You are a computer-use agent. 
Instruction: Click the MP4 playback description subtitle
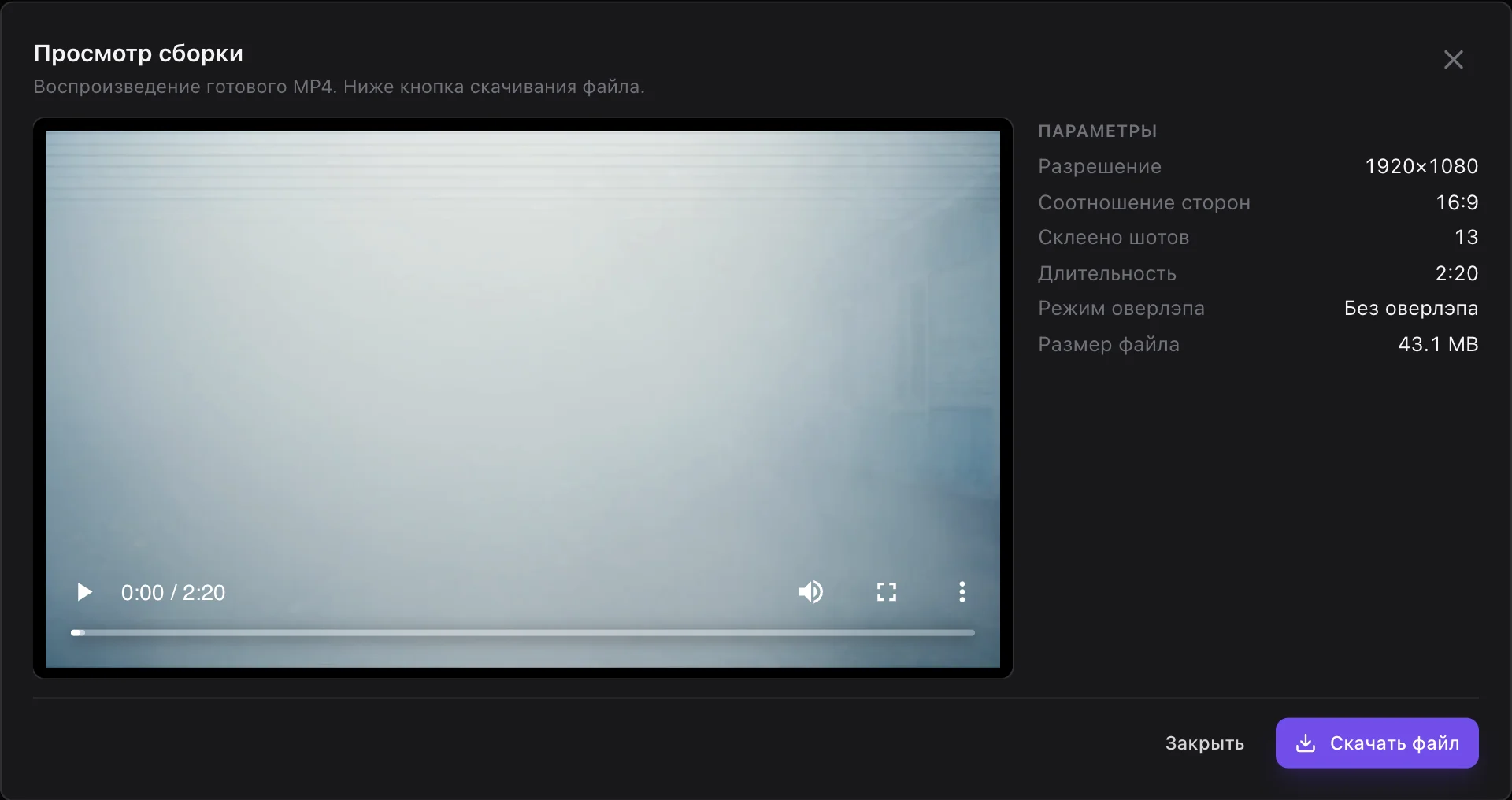[339, 87]
